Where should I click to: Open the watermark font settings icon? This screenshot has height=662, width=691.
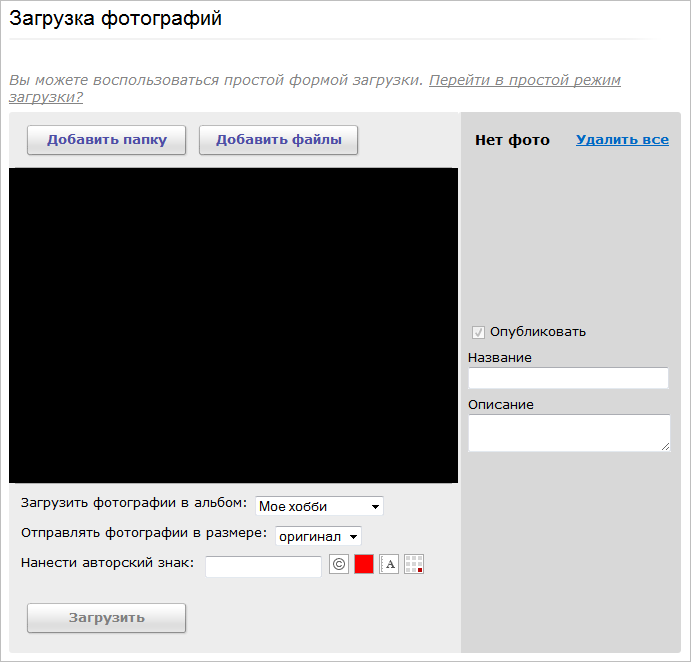[389, 564]
